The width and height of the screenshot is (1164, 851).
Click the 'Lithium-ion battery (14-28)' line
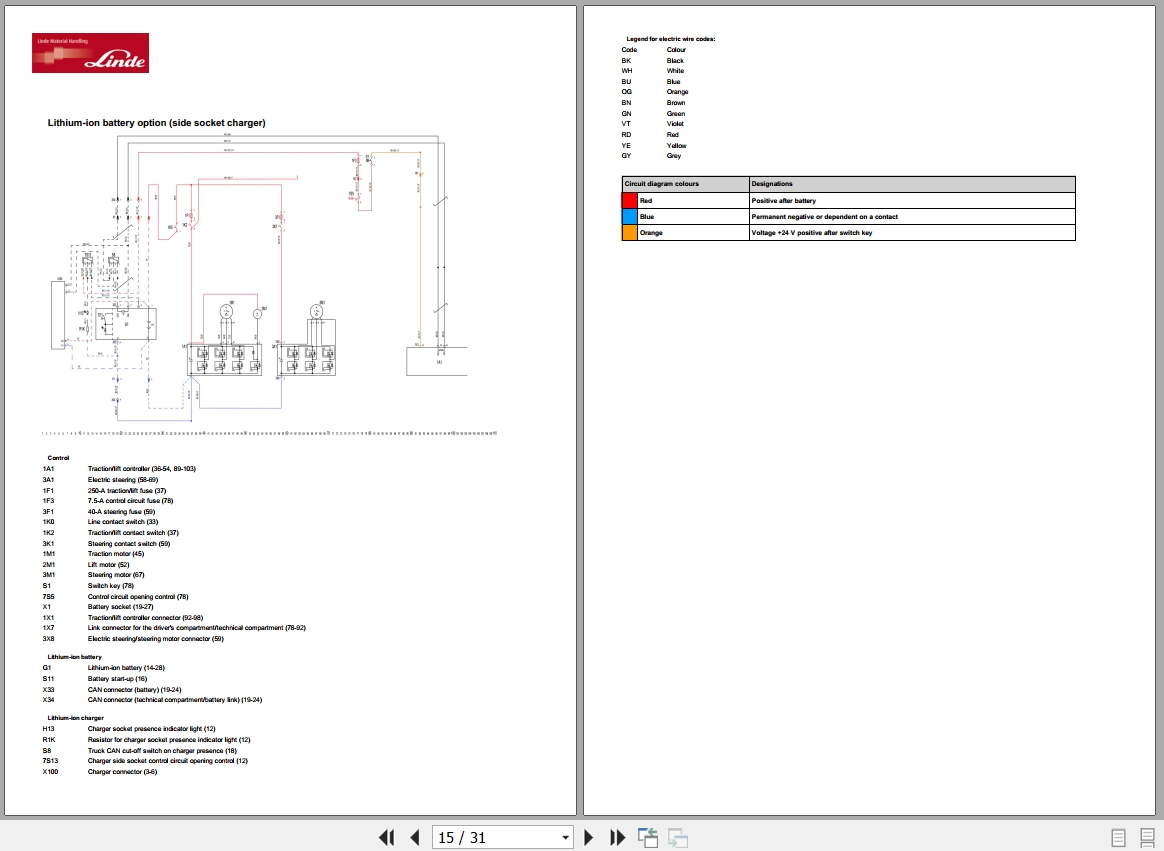(126, 668)
